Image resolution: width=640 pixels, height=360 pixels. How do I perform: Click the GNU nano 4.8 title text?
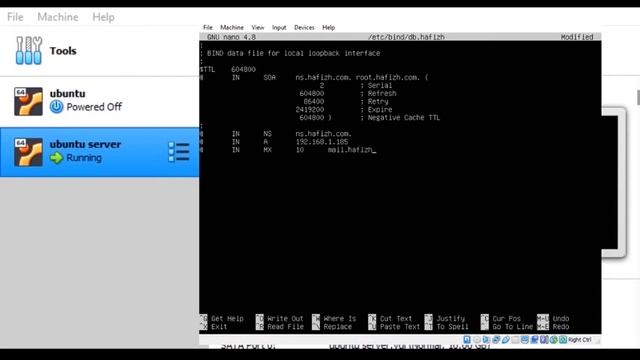(x=231, y=37)
